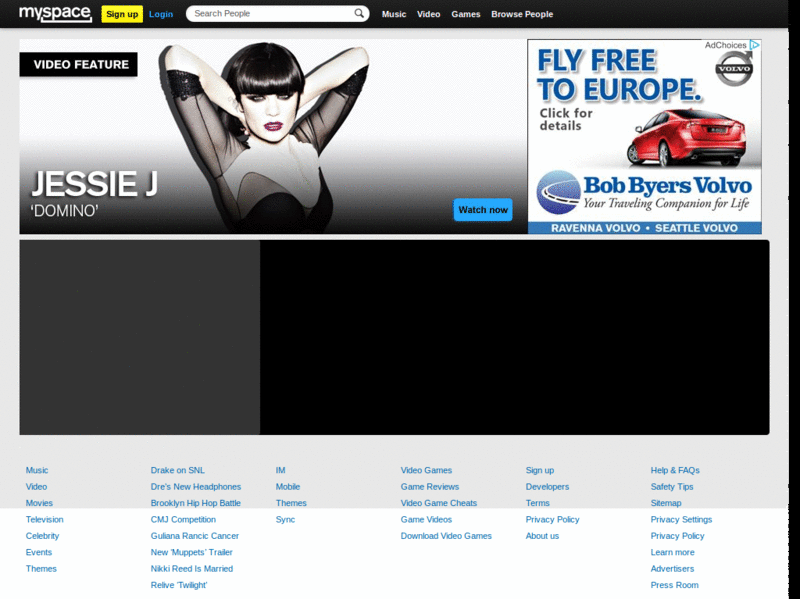This screenshot has height=599, width=800.
Task: Focus the Search People field
Action: (x=278, y=14)
